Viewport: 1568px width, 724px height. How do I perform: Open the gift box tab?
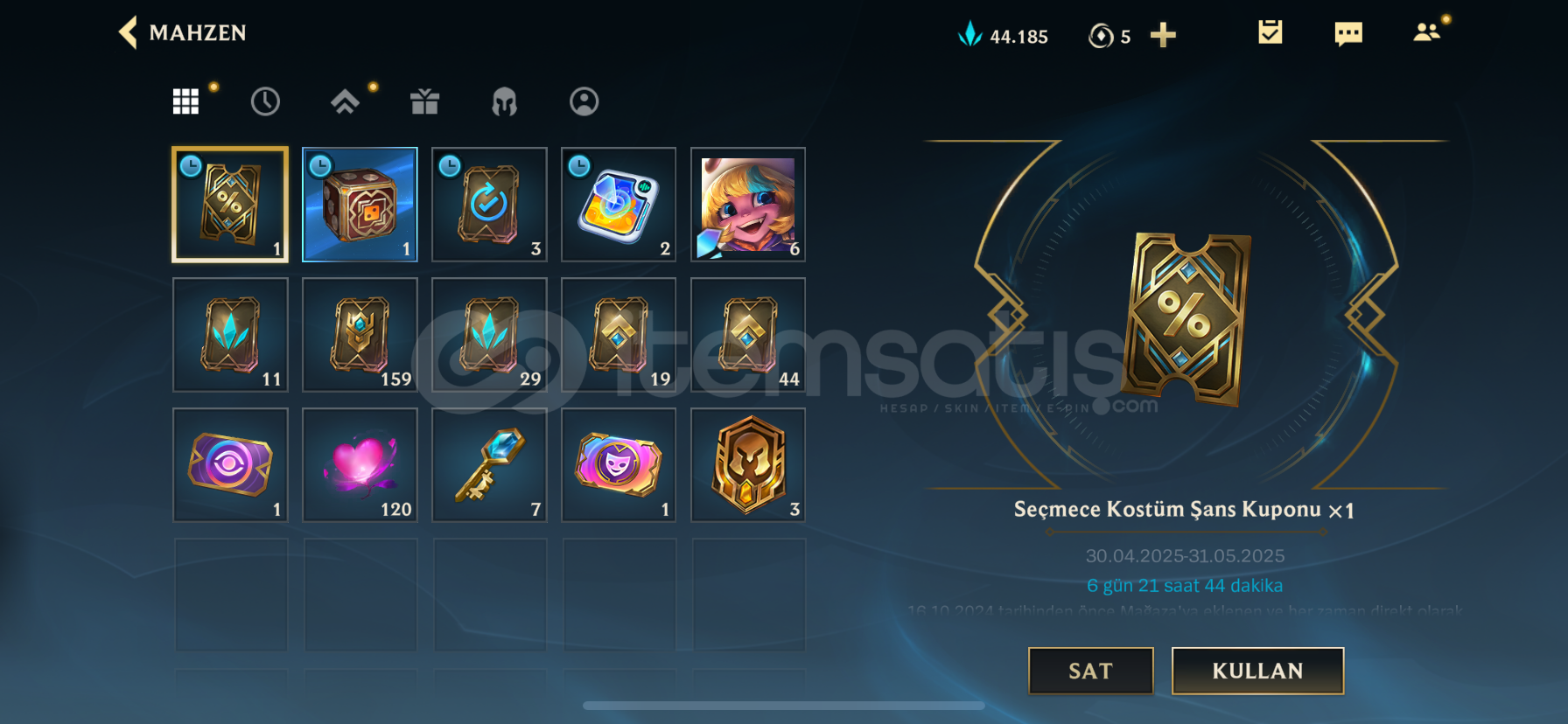tap(424, 101)
